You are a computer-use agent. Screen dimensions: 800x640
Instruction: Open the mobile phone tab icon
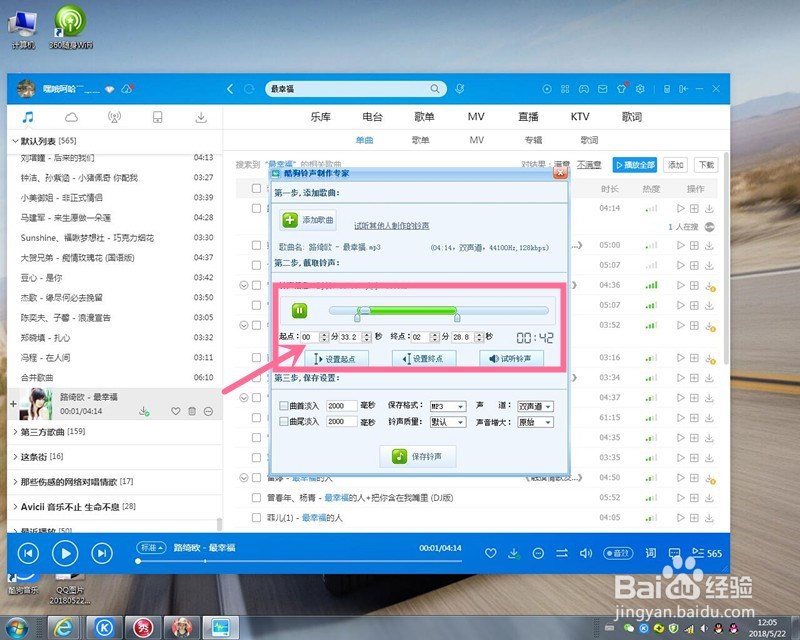(158, 118)
